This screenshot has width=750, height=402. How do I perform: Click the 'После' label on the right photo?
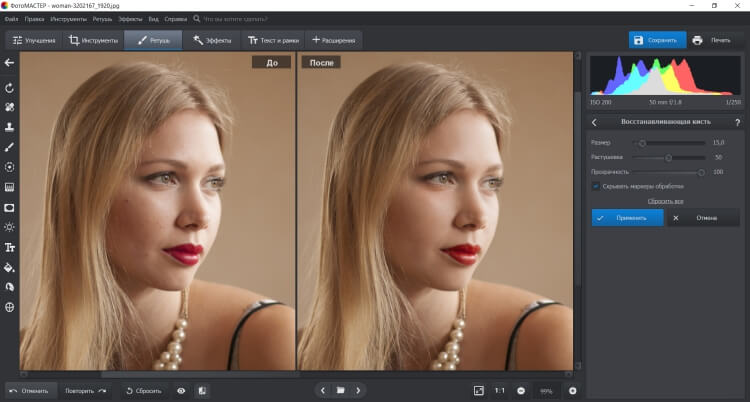[x=321, y=63]
